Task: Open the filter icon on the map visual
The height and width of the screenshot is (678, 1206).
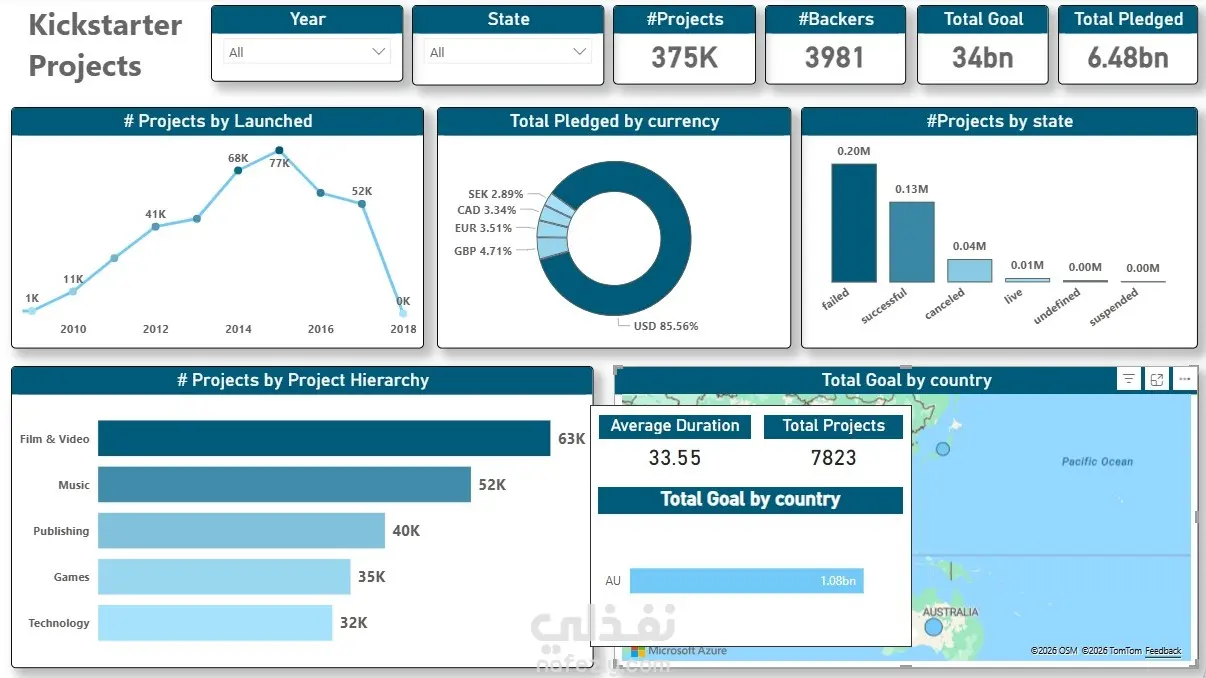Action: pos(1128,379)
